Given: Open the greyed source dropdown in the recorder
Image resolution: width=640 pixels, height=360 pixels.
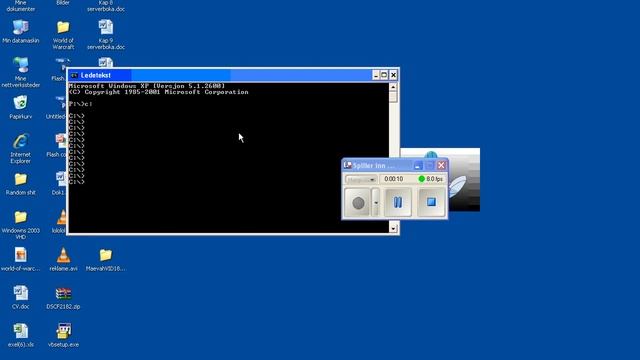Looking at the screenshot, I should (x=361, y=179).
